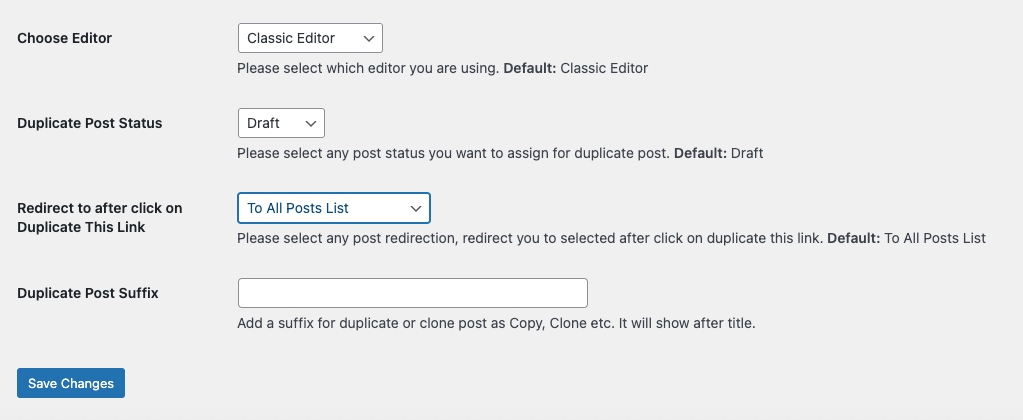
Task: Open the Duplicate Post Status dropdown
Action: click(x=281, y=123)
